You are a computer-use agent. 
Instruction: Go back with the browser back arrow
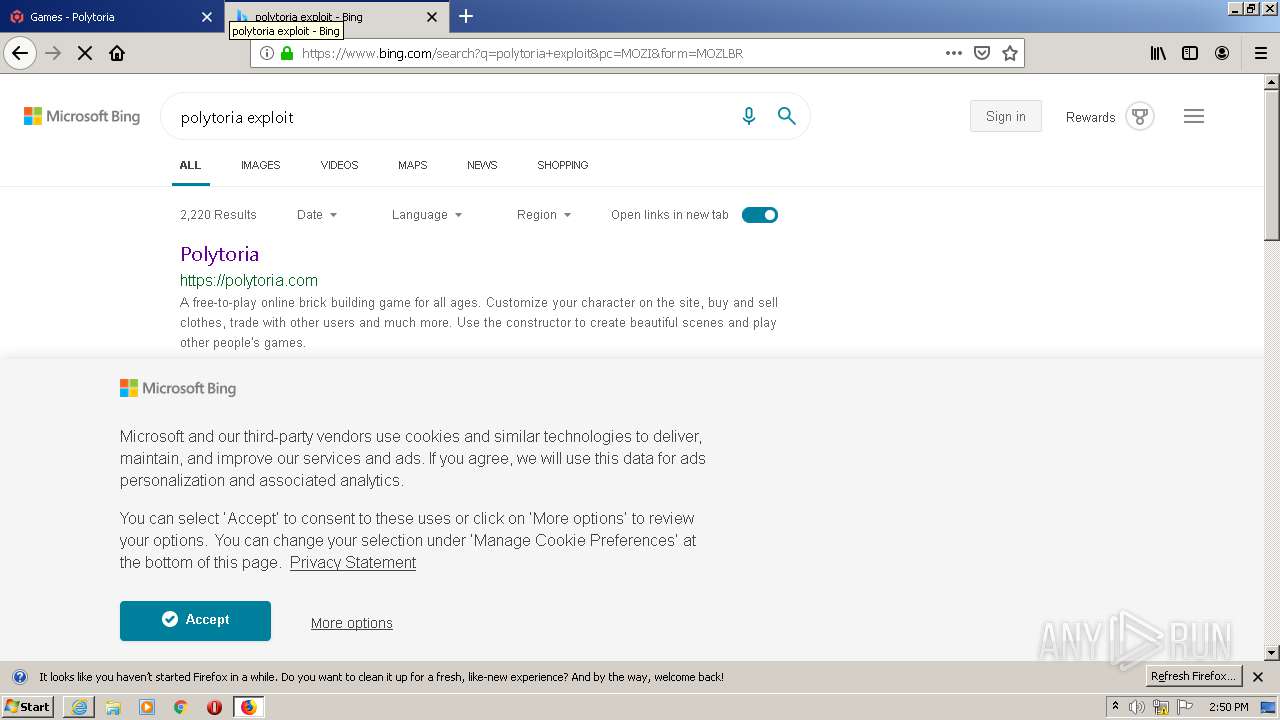(x=20, y=53)
